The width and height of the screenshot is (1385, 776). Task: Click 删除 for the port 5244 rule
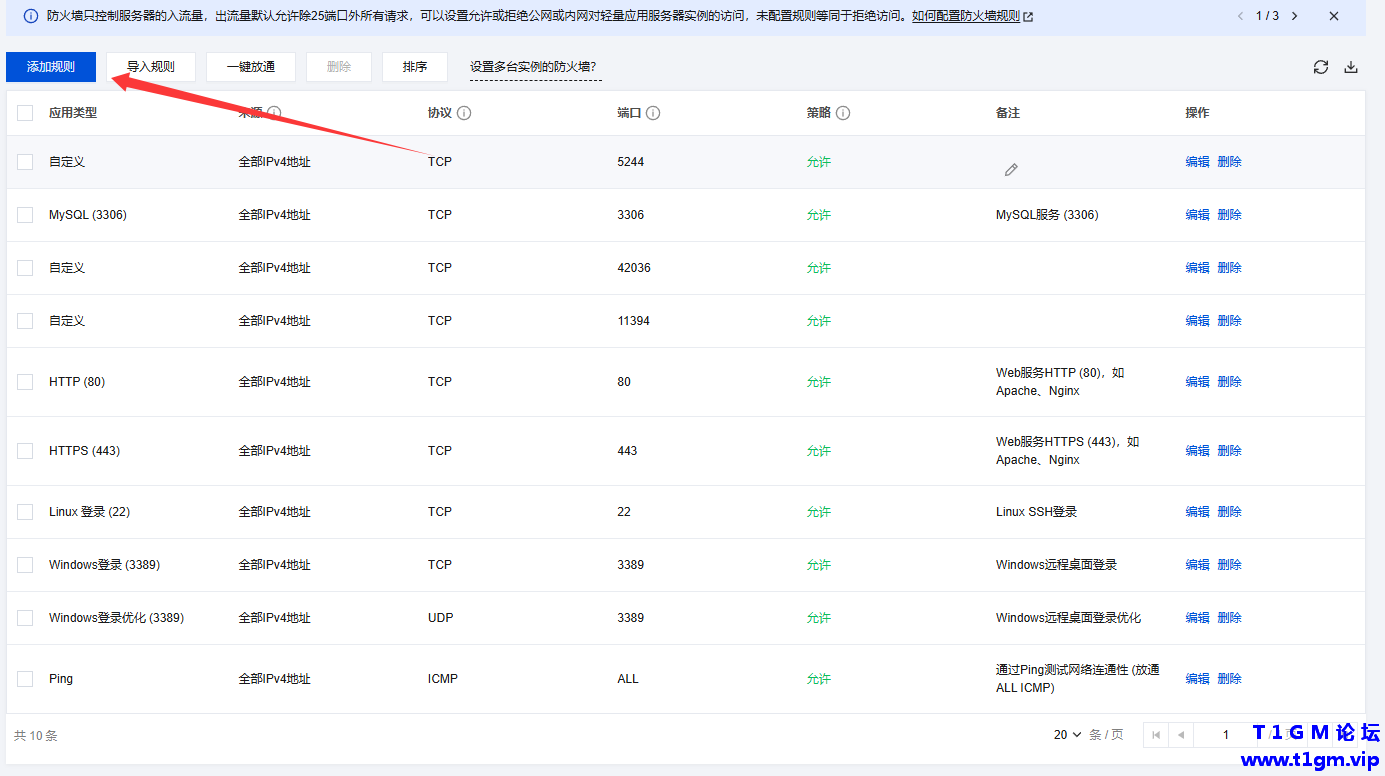point(1229,162)
